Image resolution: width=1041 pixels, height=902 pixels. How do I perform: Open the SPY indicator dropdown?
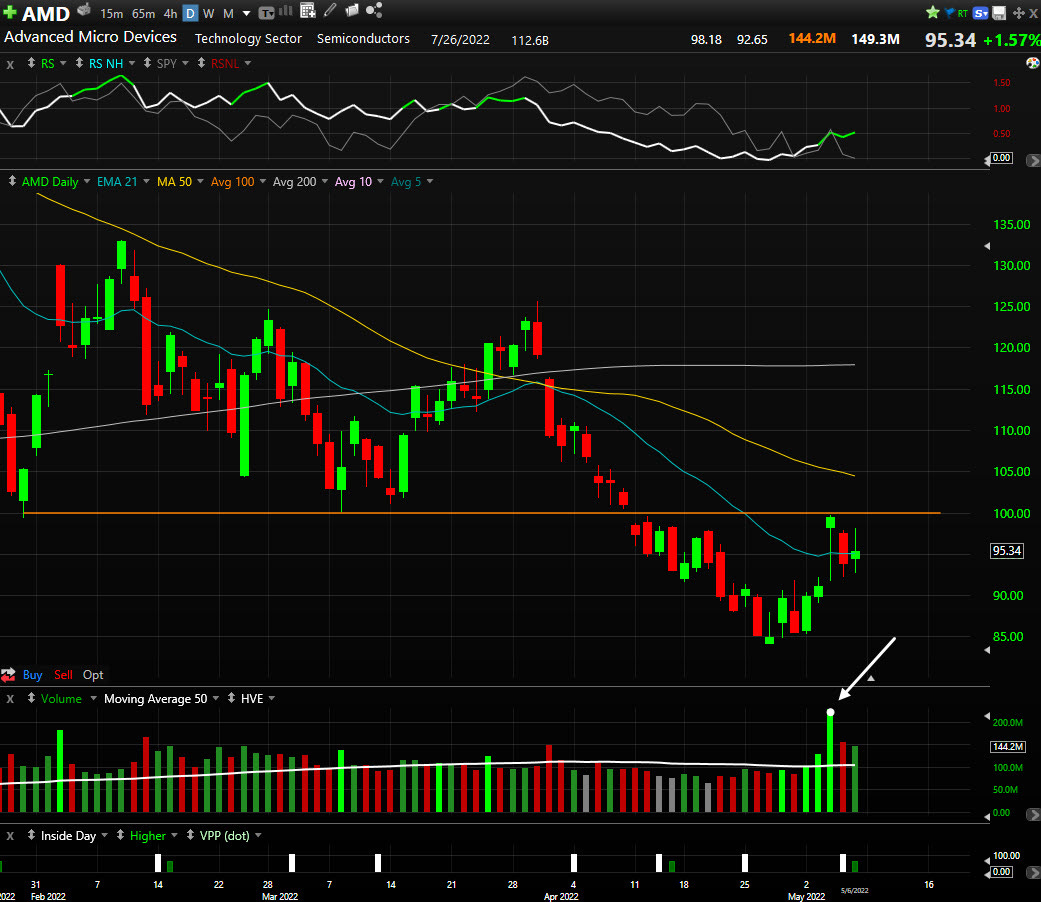point(185,63)
